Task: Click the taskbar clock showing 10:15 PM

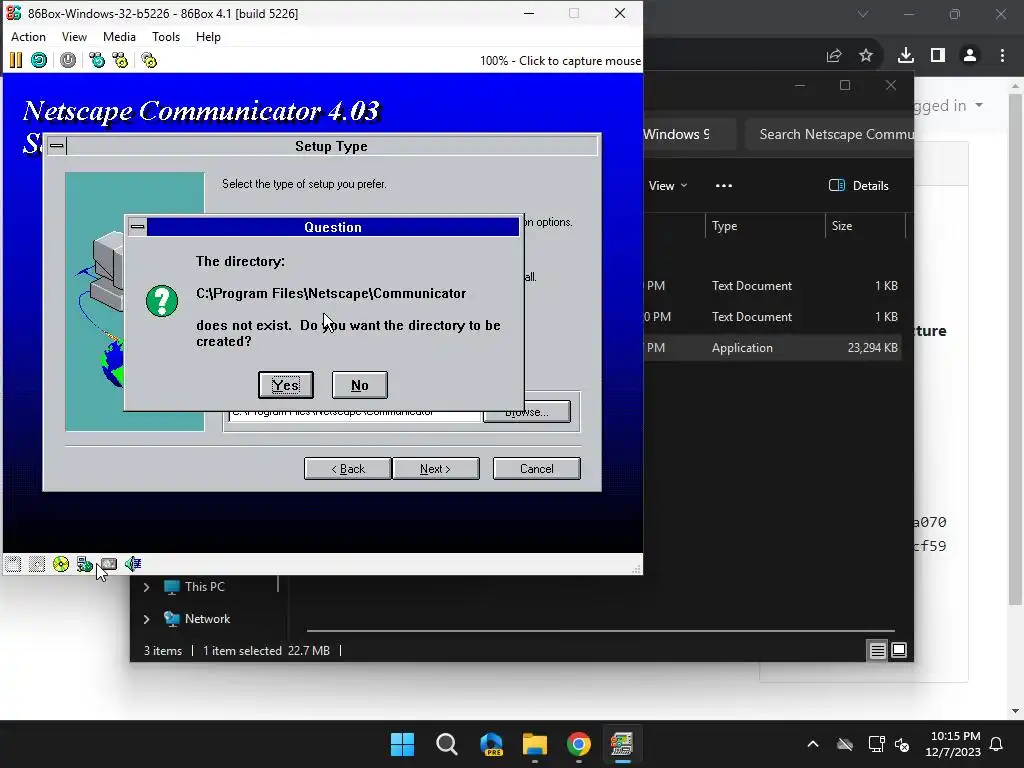Action: (x=953, y=744)
